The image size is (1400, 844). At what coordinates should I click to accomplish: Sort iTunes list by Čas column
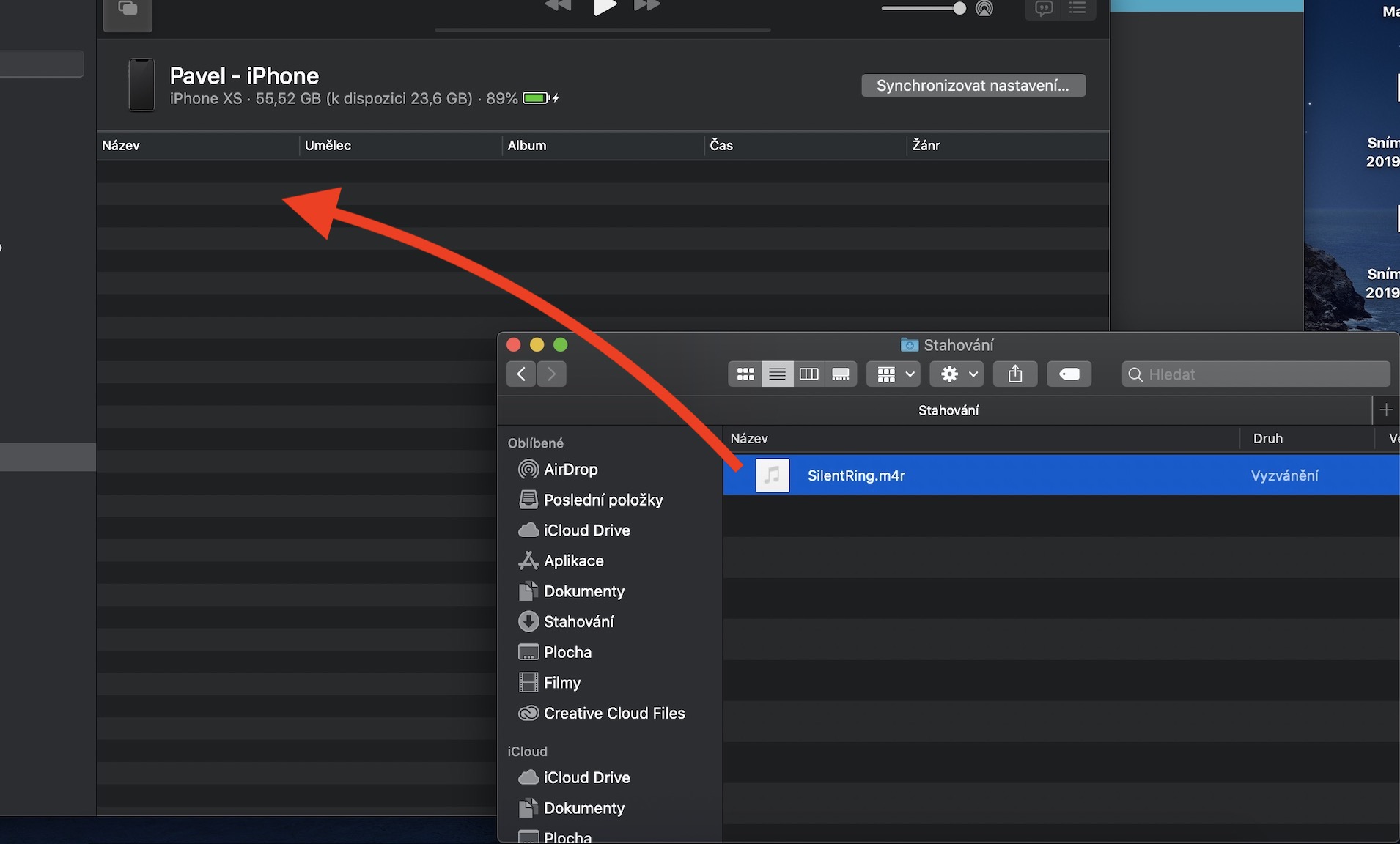(x=806, y=145)
